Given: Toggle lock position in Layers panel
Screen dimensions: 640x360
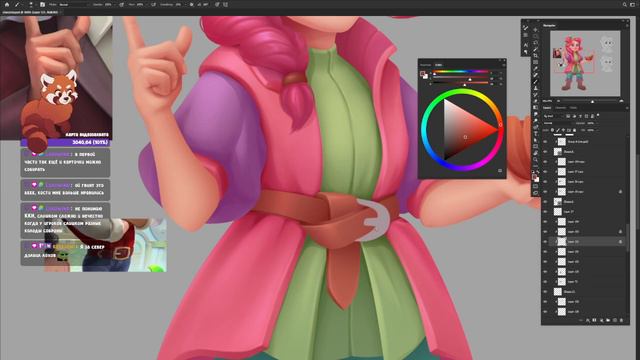Looking at the screenshot, I should tap(563, 130).
